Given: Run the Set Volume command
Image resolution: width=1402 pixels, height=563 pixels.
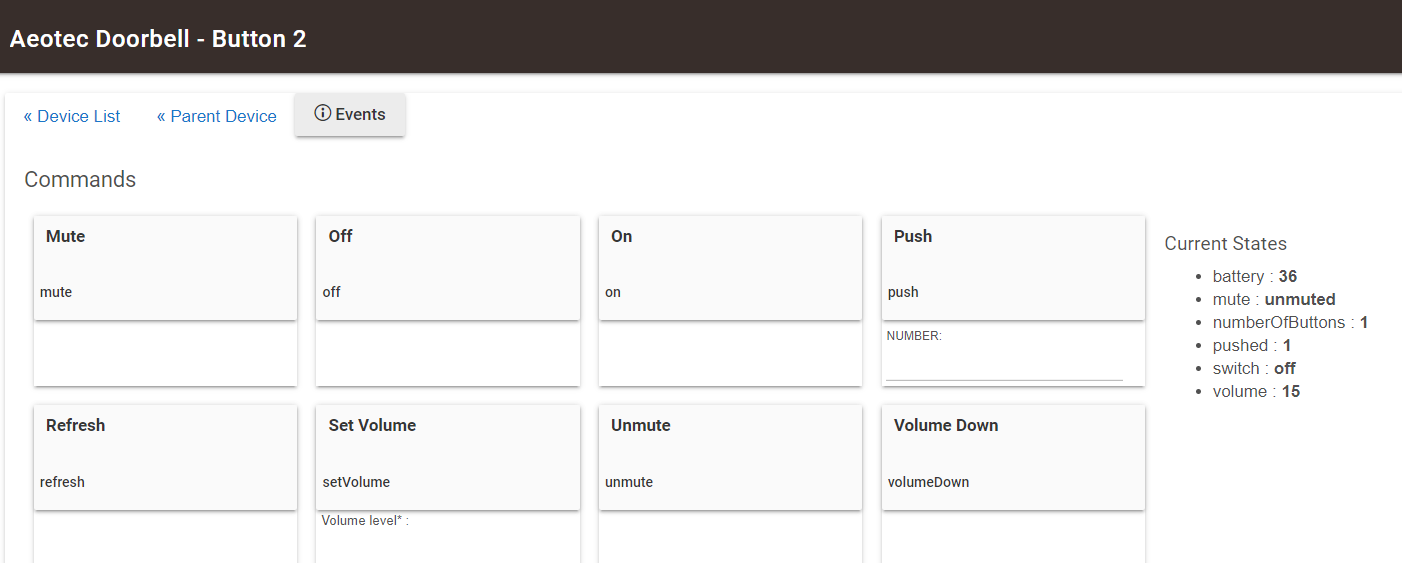Looking at the screenshot, I should (x=448, y=457).
